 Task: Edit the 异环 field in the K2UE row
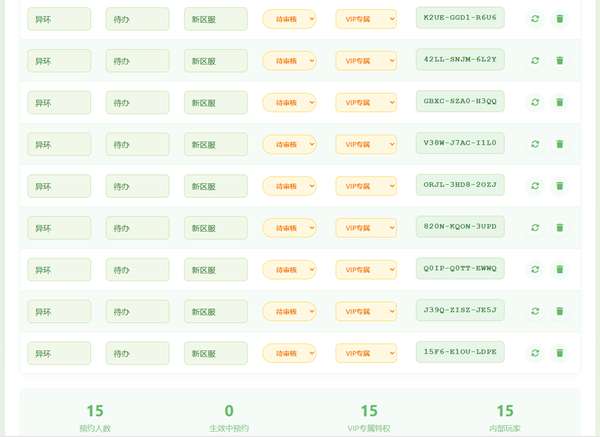coord(59,19)
